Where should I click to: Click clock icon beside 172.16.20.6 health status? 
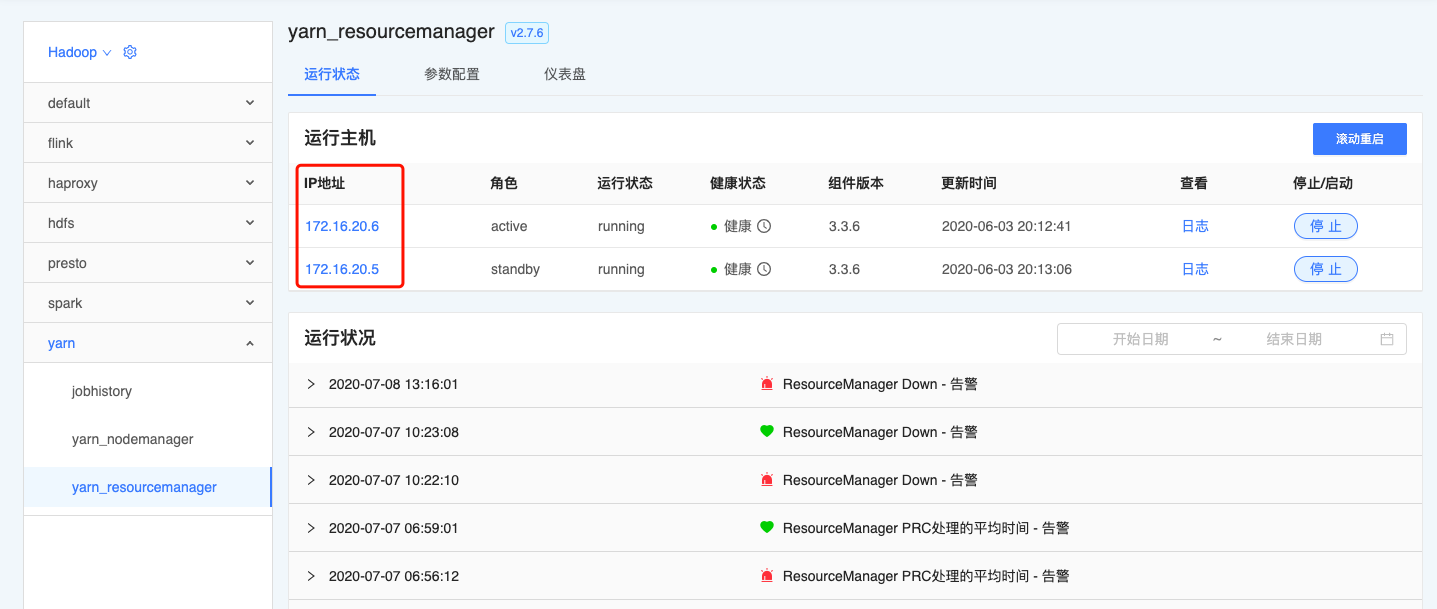764,226
